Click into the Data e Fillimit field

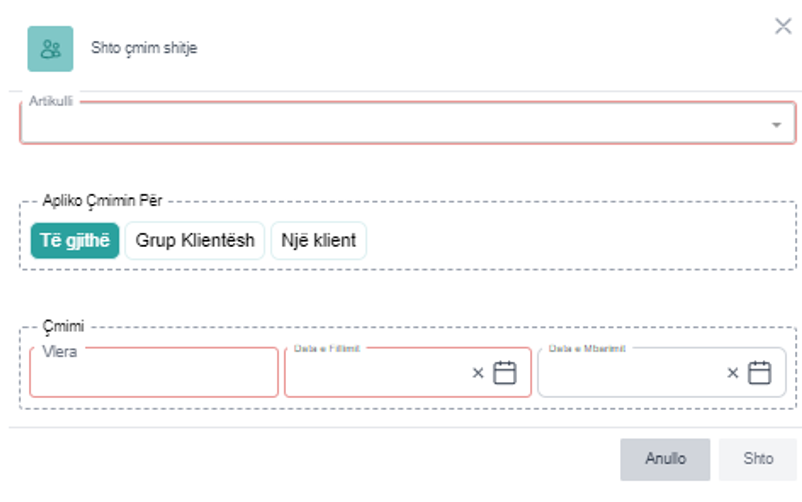pos(375,374)
